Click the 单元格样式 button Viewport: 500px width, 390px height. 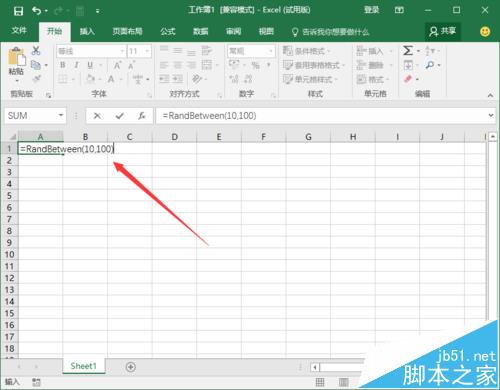point(310,79)
